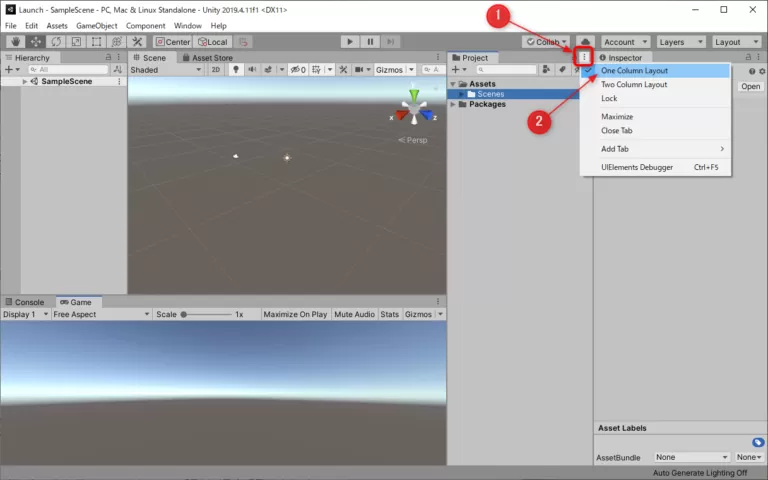Open Unity cloud services
The image size is (768, 480).
pyautogui.click(x=585, y=42)
